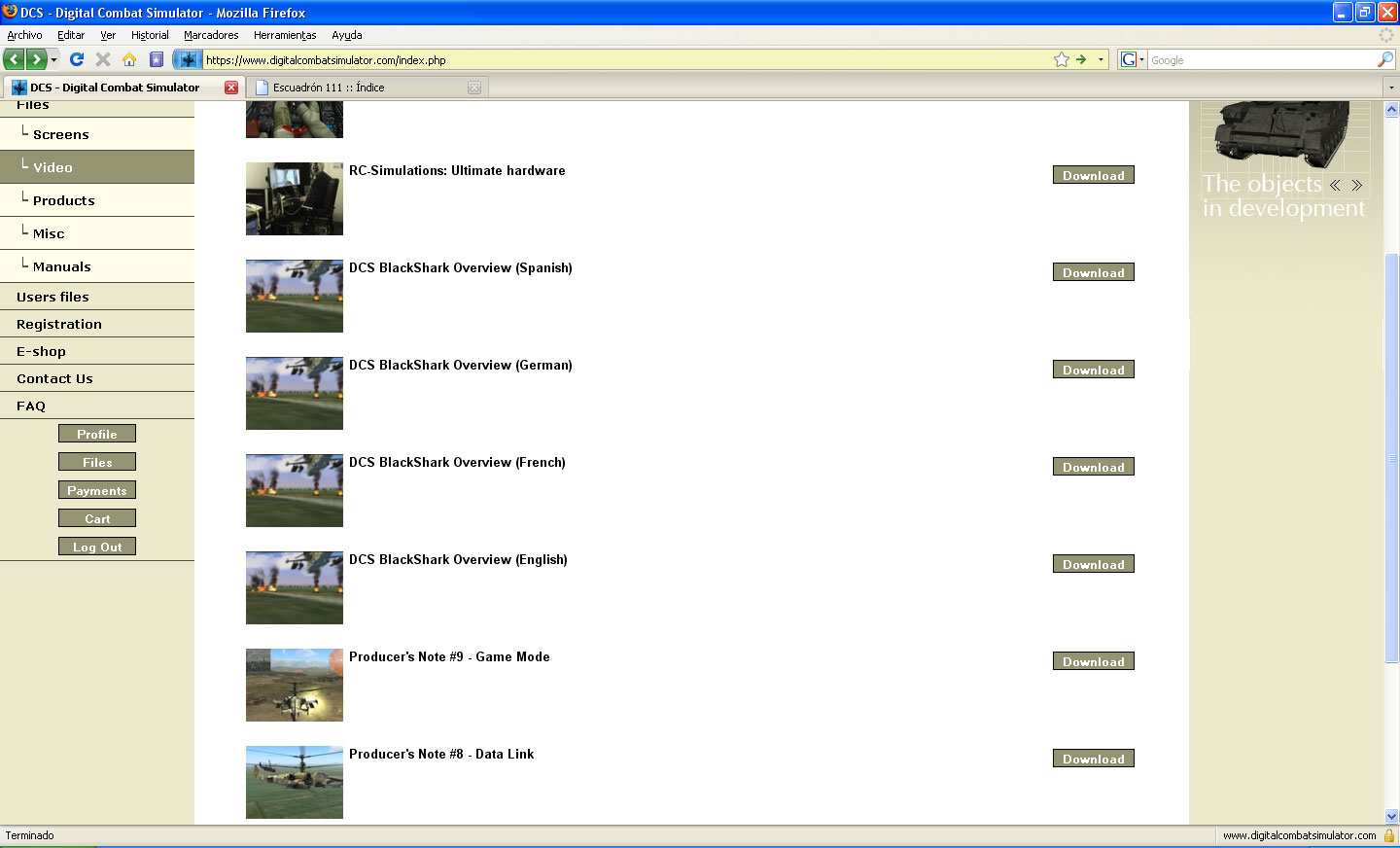Open the Ver menu

(x=108, y=35)
